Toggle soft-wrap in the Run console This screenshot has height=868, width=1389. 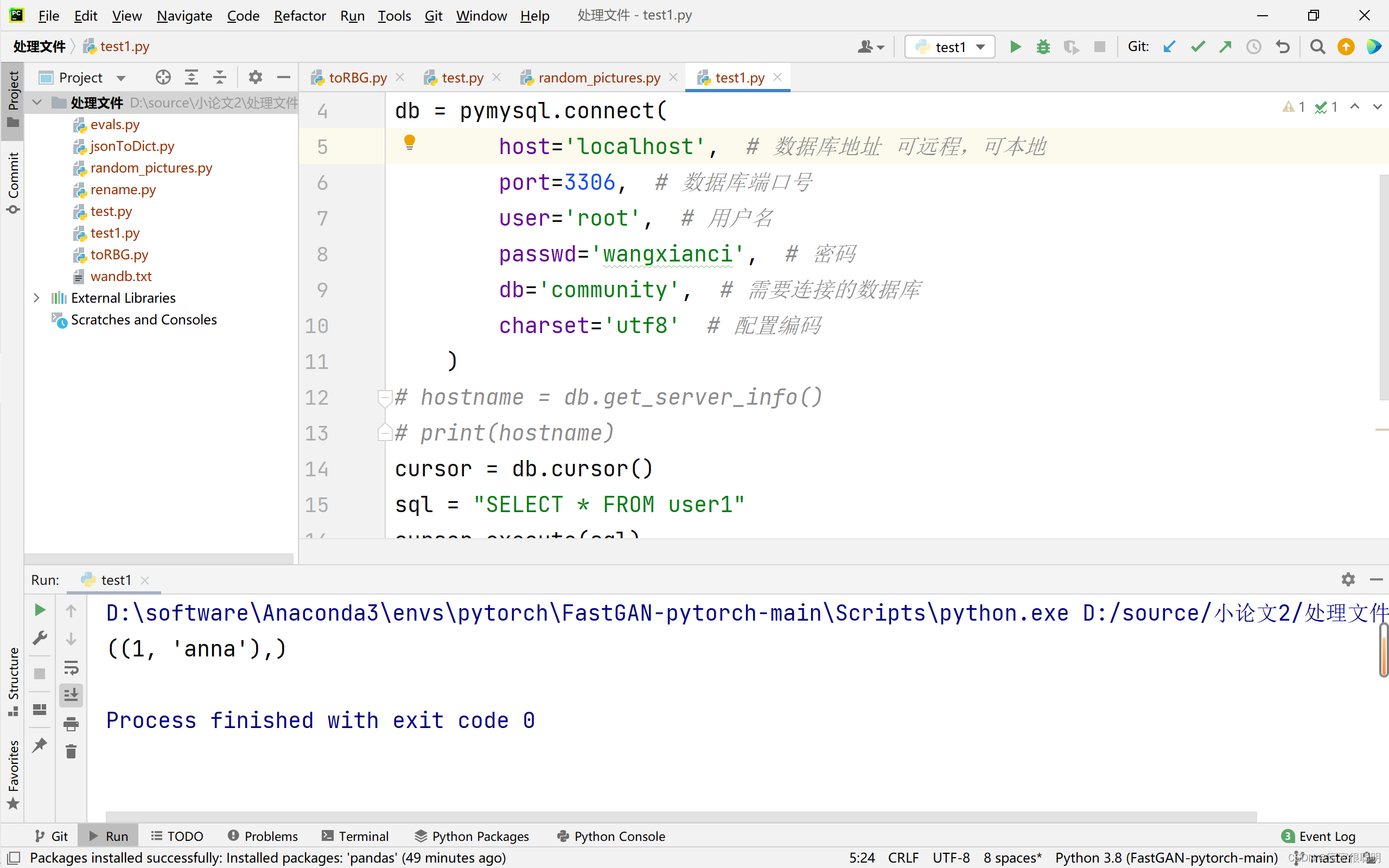click(71, 668)
